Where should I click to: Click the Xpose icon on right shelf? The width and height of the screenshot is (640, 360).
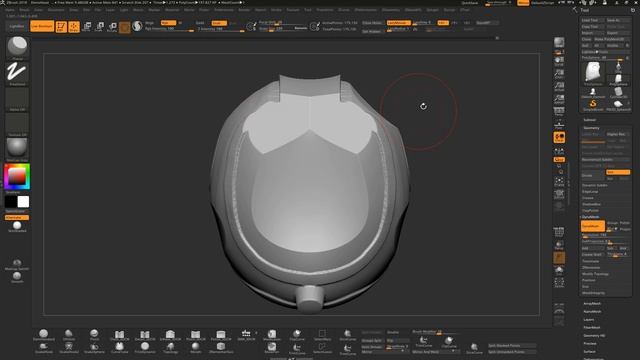click(x=559, y=282)
